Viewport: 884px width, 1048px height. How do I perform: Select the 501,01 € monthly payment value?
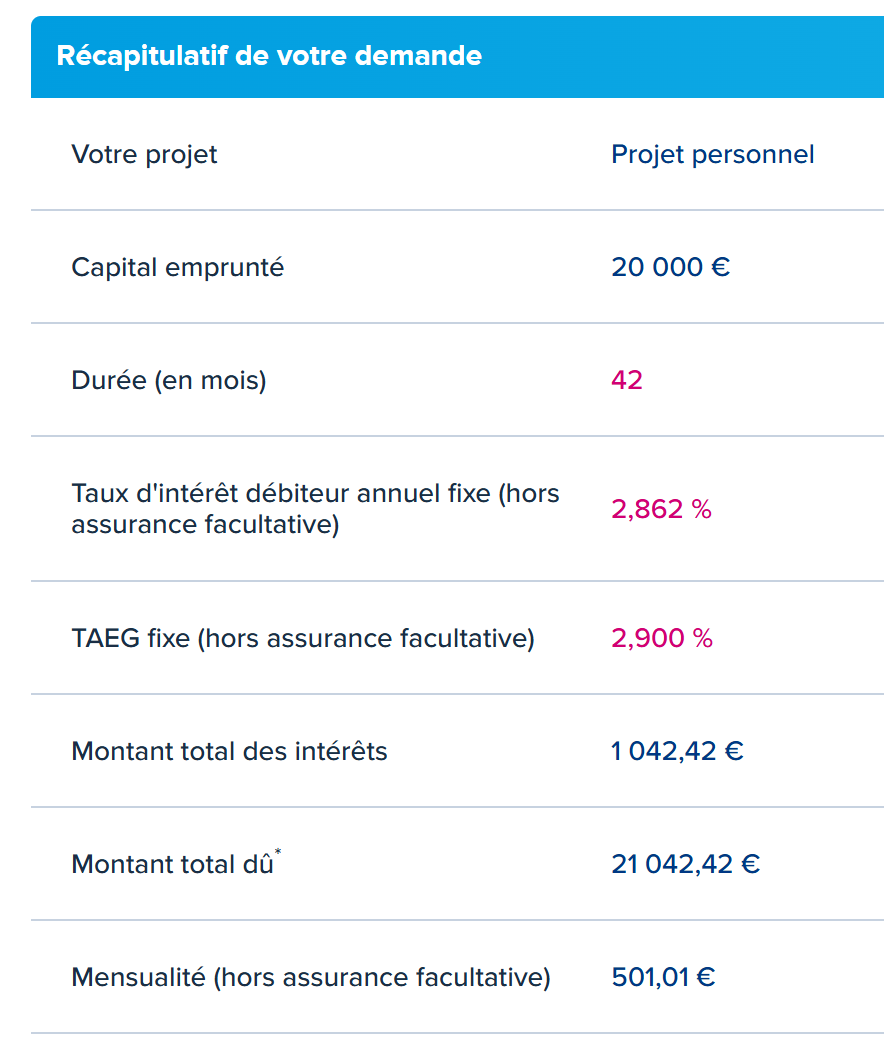[x=663, y=977]
